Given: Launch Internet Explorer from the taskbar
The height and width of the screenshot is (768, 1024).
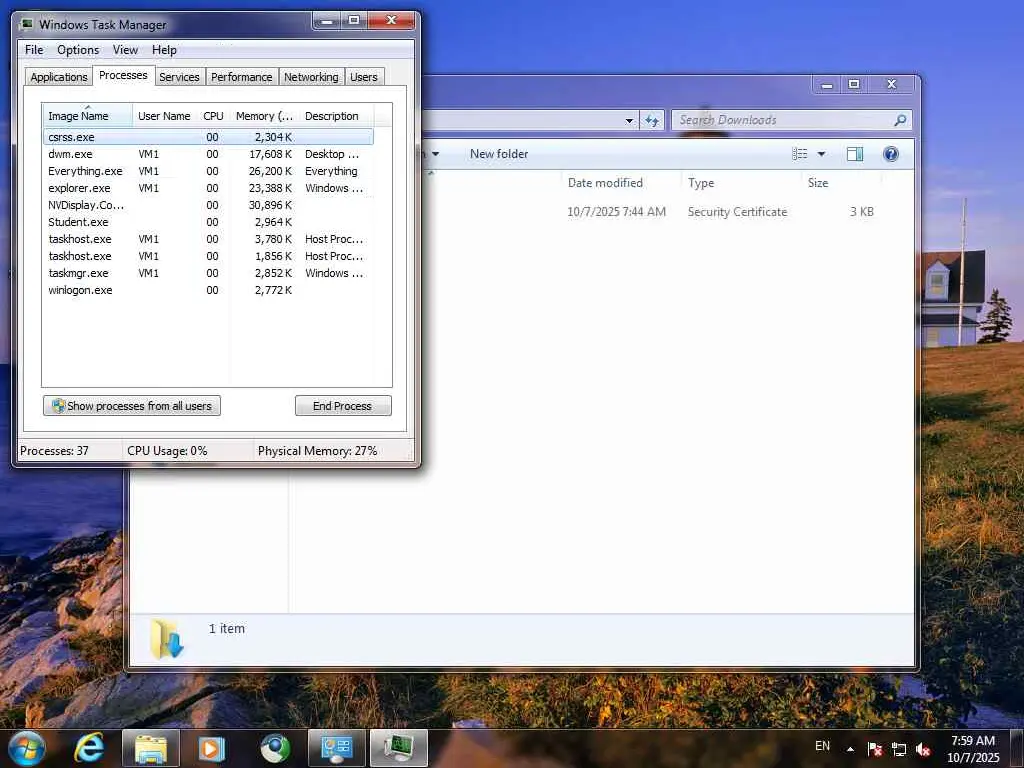Looking at the screenshot, I should [x=89, y=748].
